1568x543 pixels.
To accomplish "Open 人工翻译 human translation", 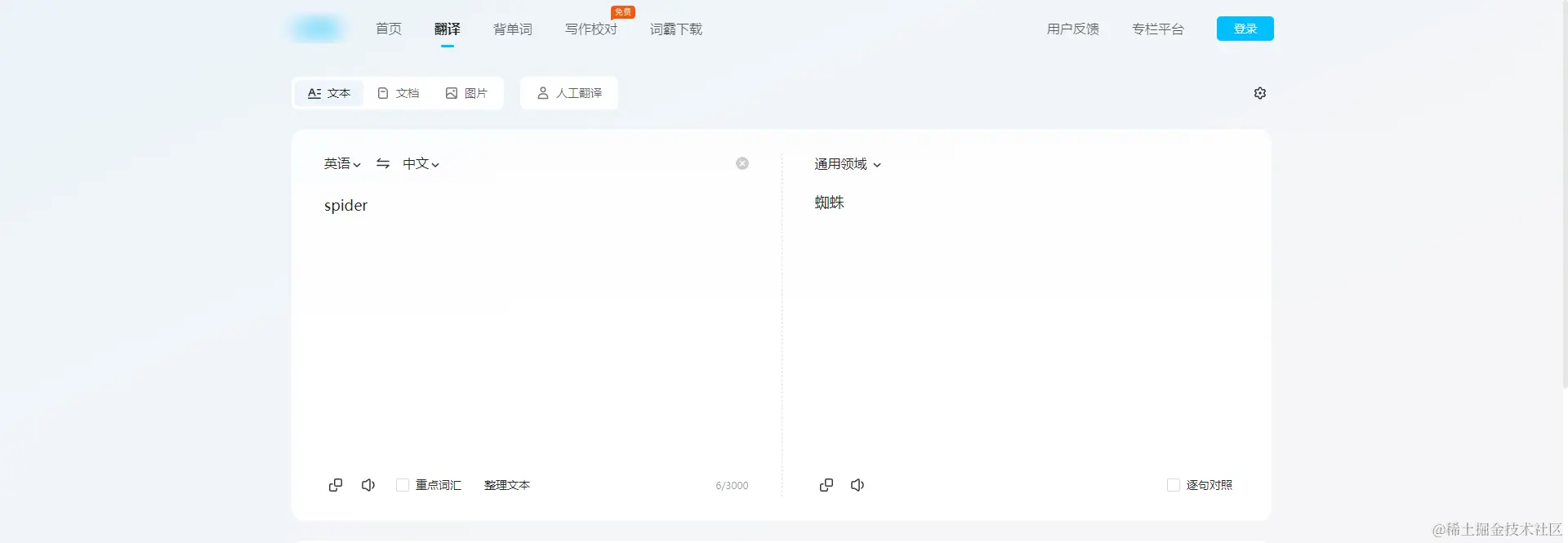I will (x=569, y=93).
